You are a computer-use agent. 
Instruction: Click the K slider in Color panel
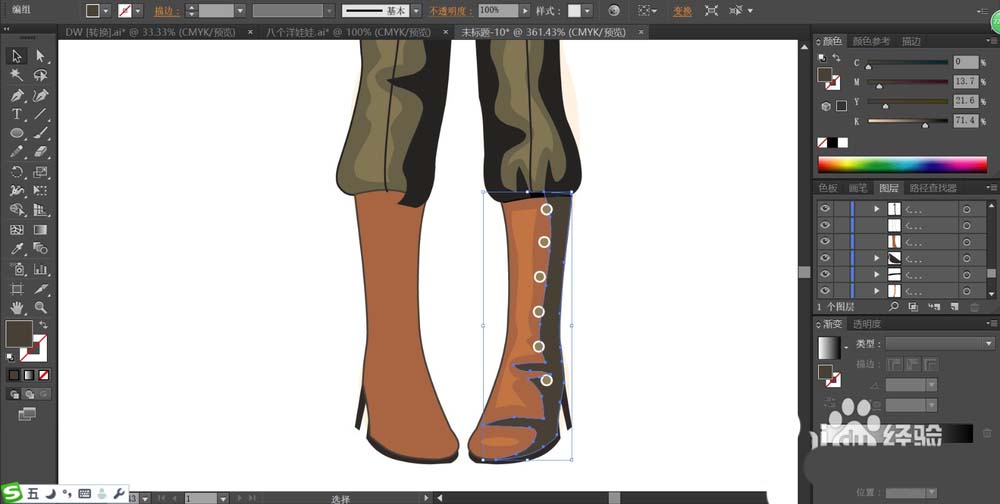(908, 121)
